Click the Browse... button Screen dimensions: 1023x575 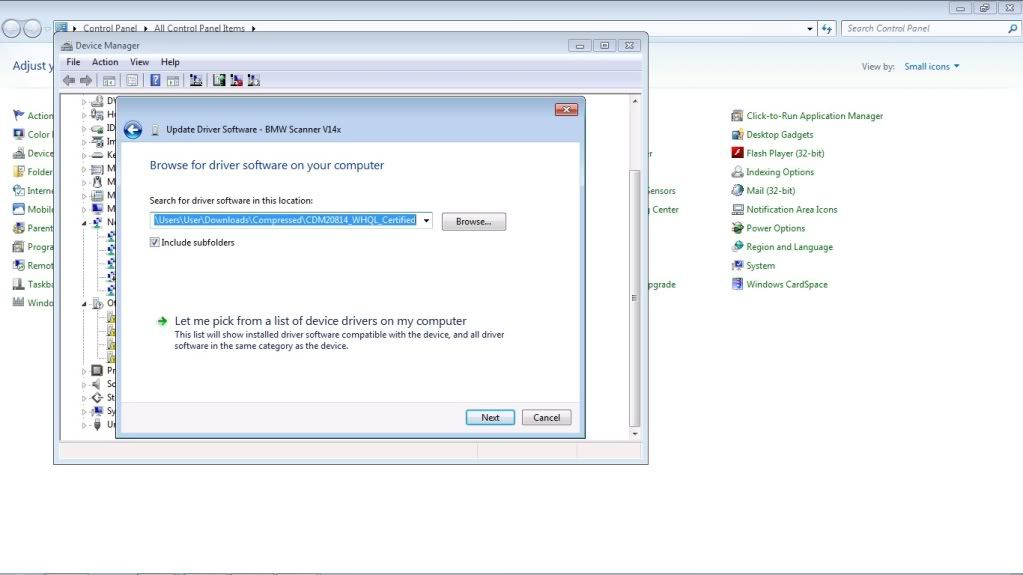pos(473,221)
